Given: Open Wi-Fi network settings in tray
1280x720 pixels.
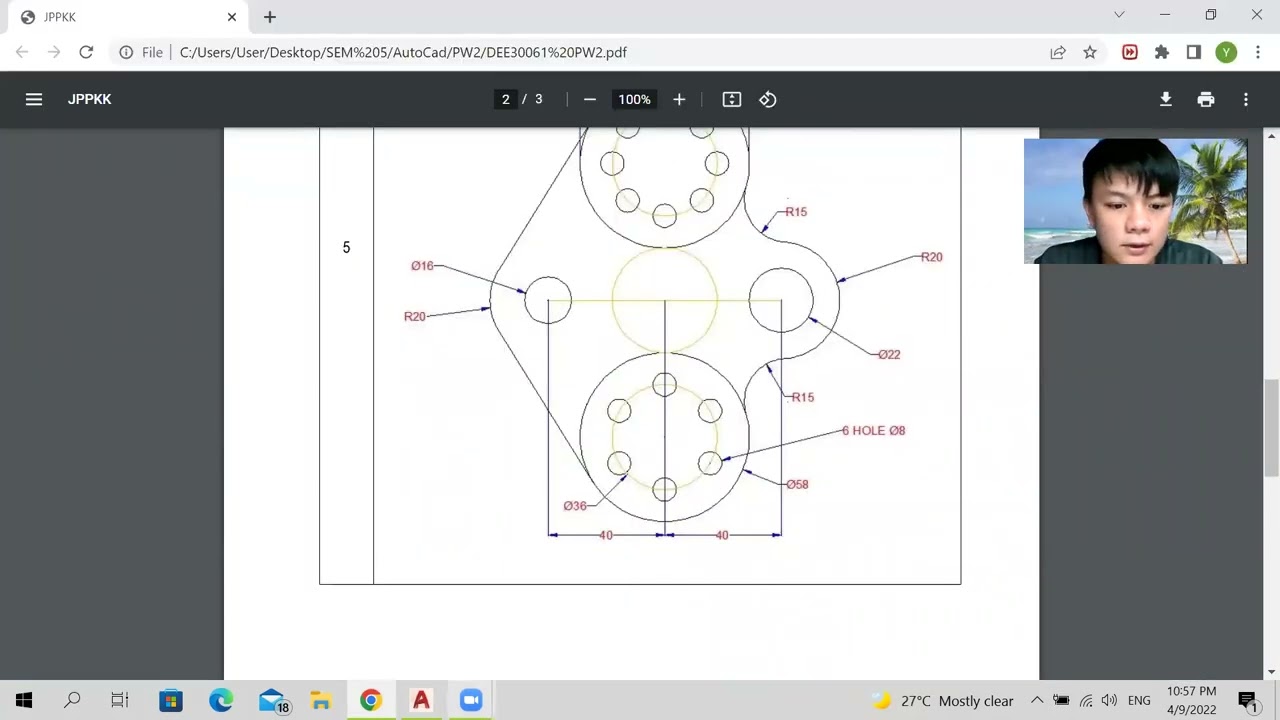Looking at the screenshot, I should 1085,701.
